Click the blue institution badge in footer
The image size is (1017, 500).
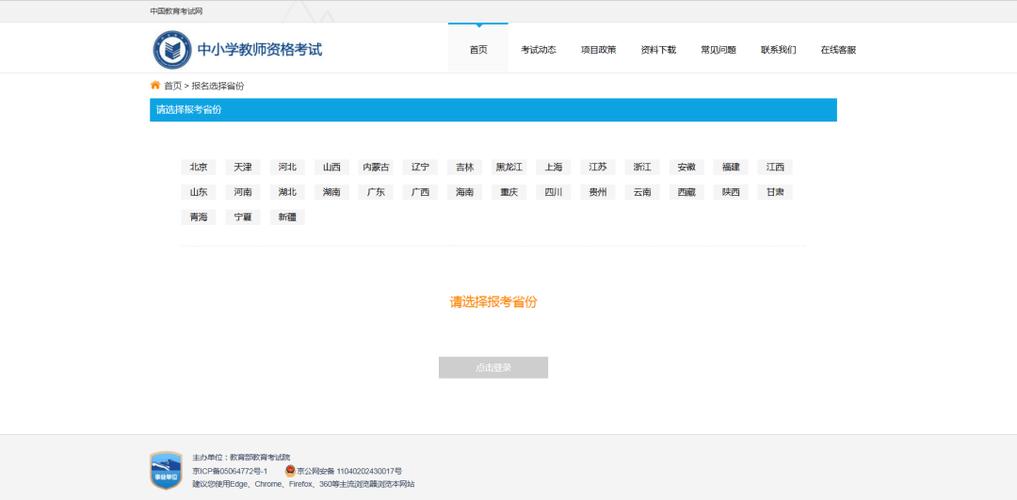click(x=166, y=470)
